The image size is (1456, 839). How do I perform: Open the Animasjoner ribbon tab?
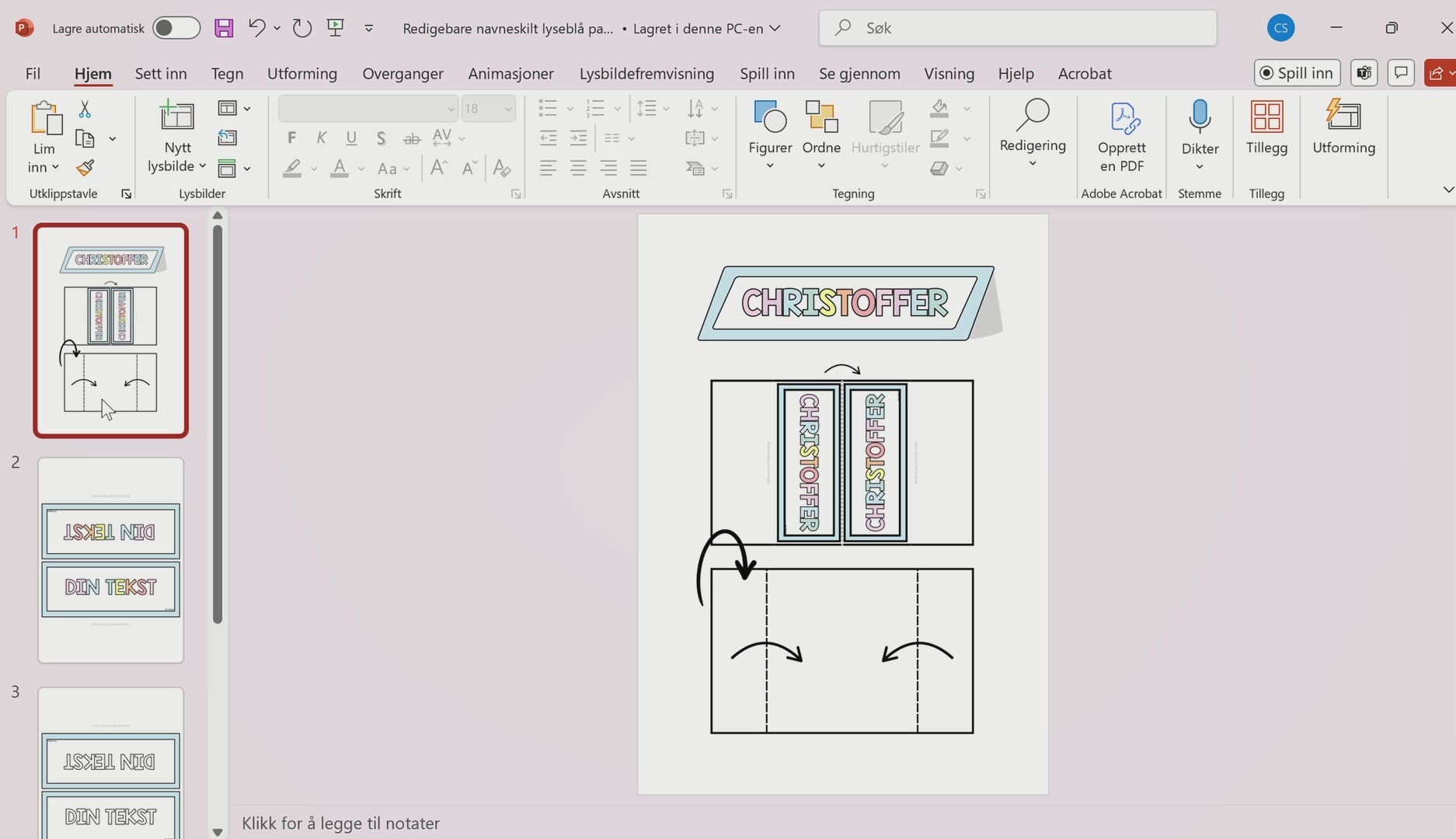(510, 74)
